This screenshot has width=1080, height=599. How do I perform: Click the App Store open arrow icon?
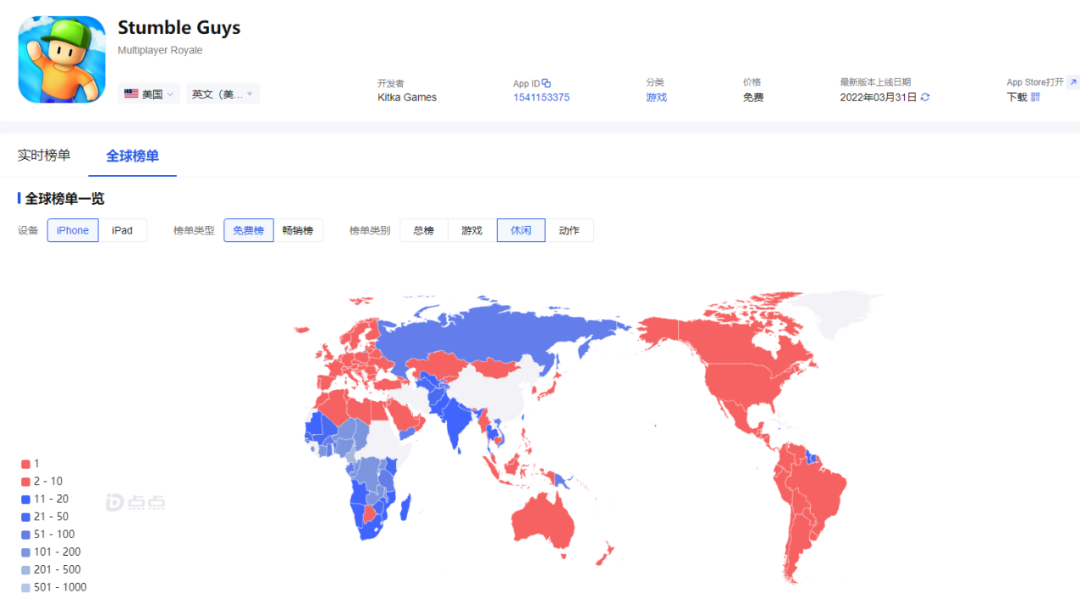(1073, 82)
